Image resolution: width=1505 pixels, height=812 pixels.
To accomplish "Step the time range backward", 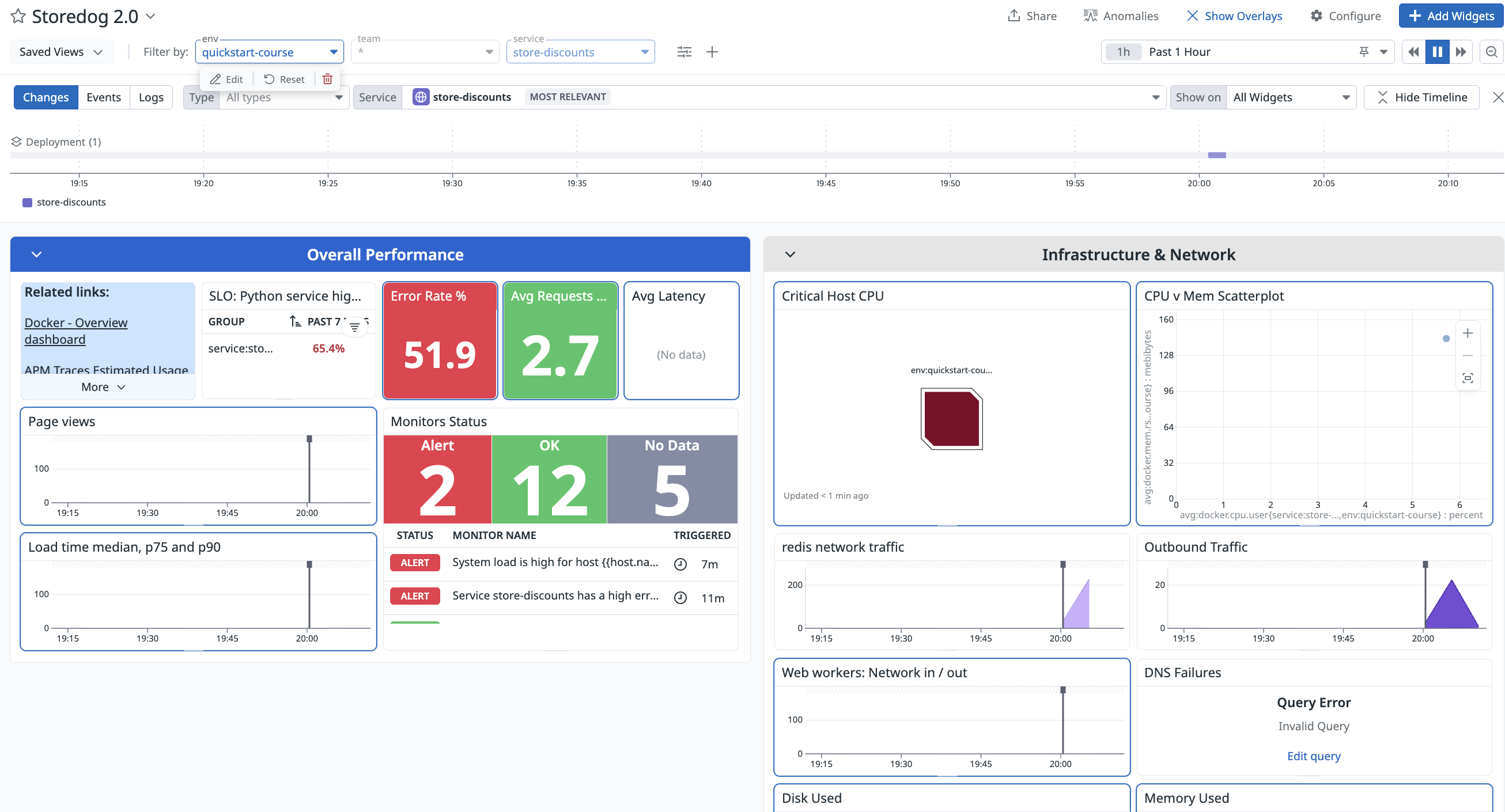I will (1413, 52).
